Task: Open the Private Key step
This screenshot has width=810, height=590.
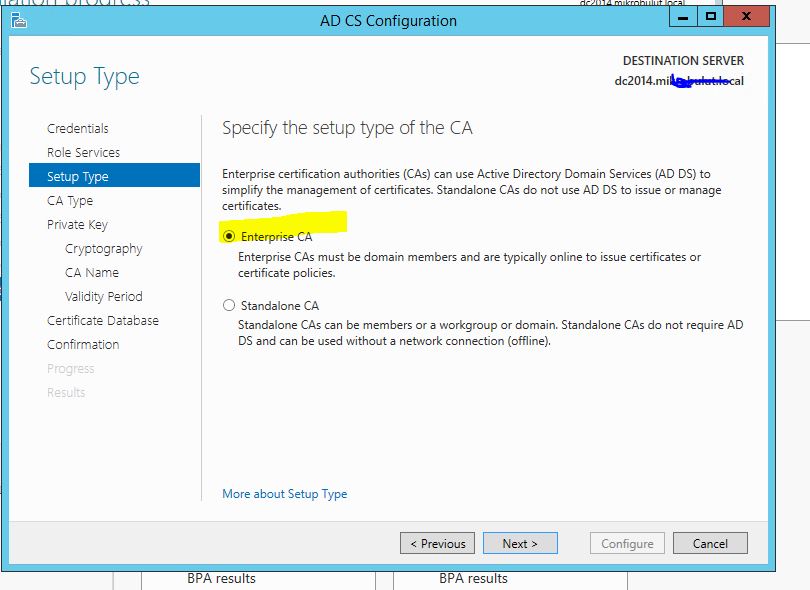Action: (77, 225)
